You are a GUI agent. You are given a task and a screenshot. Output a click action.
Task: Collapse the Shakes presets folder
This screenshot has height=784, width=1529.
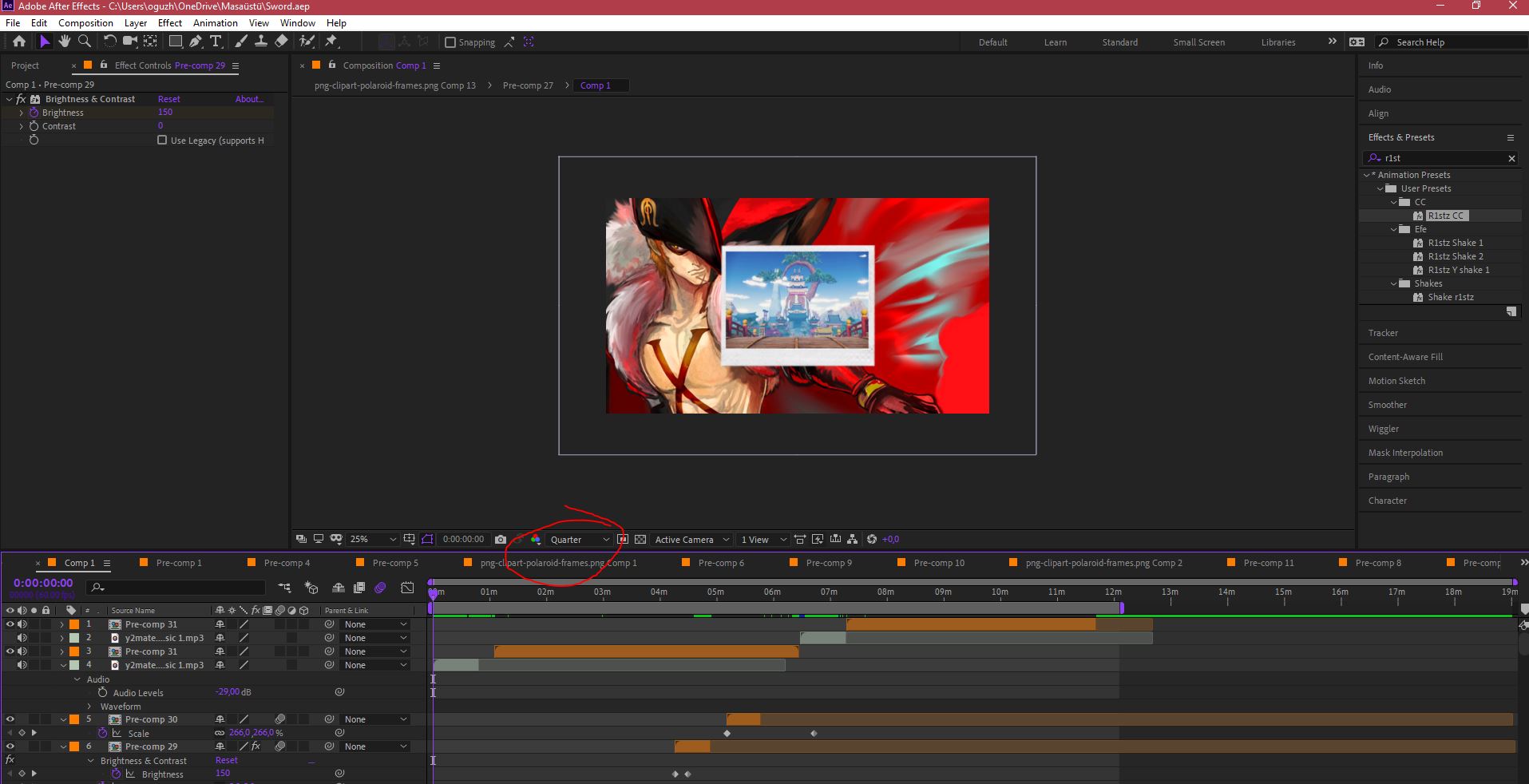point(1394,283)
